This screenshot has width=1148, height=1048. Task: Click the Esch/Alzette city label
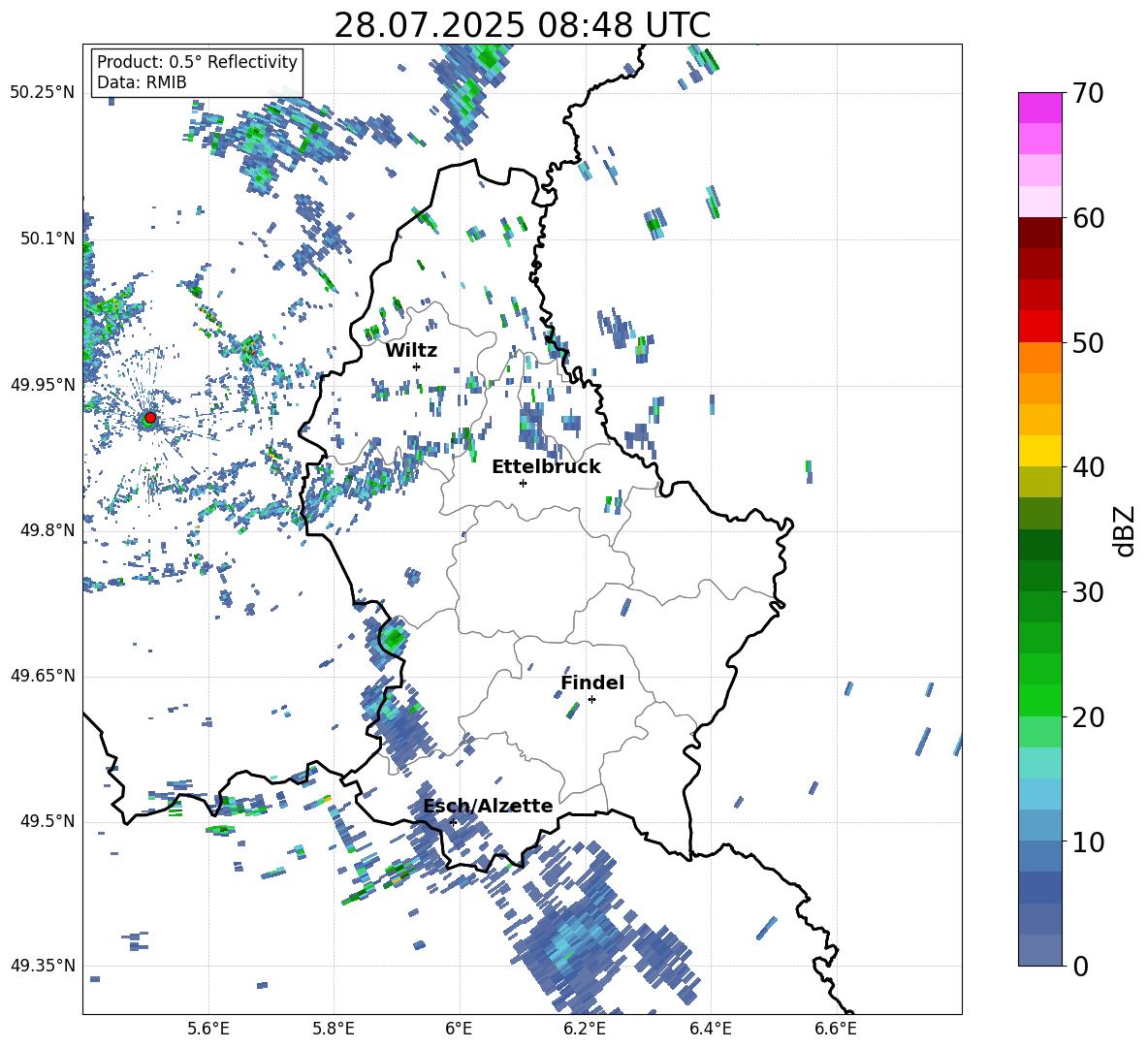[x=488, y=806]
